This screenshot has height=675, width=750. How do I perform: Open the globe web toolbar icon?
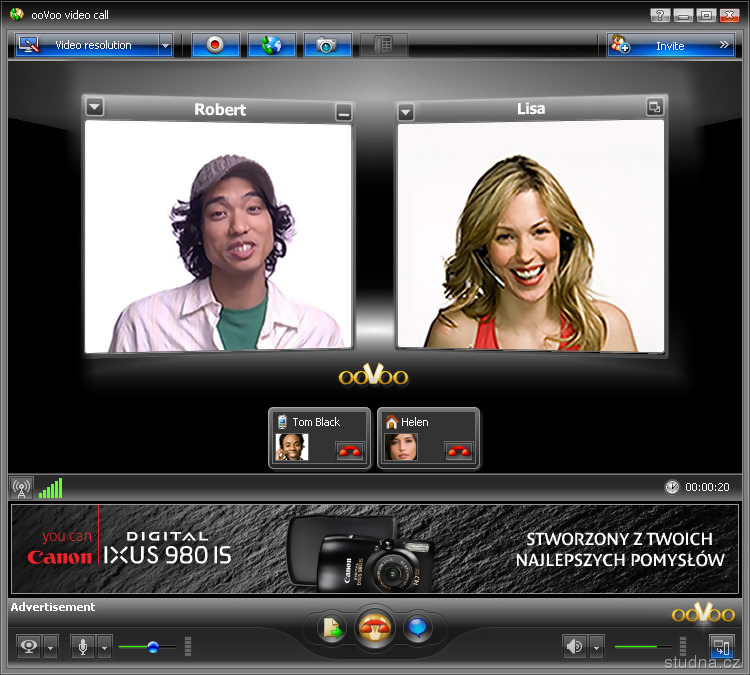tap(272, 45)
